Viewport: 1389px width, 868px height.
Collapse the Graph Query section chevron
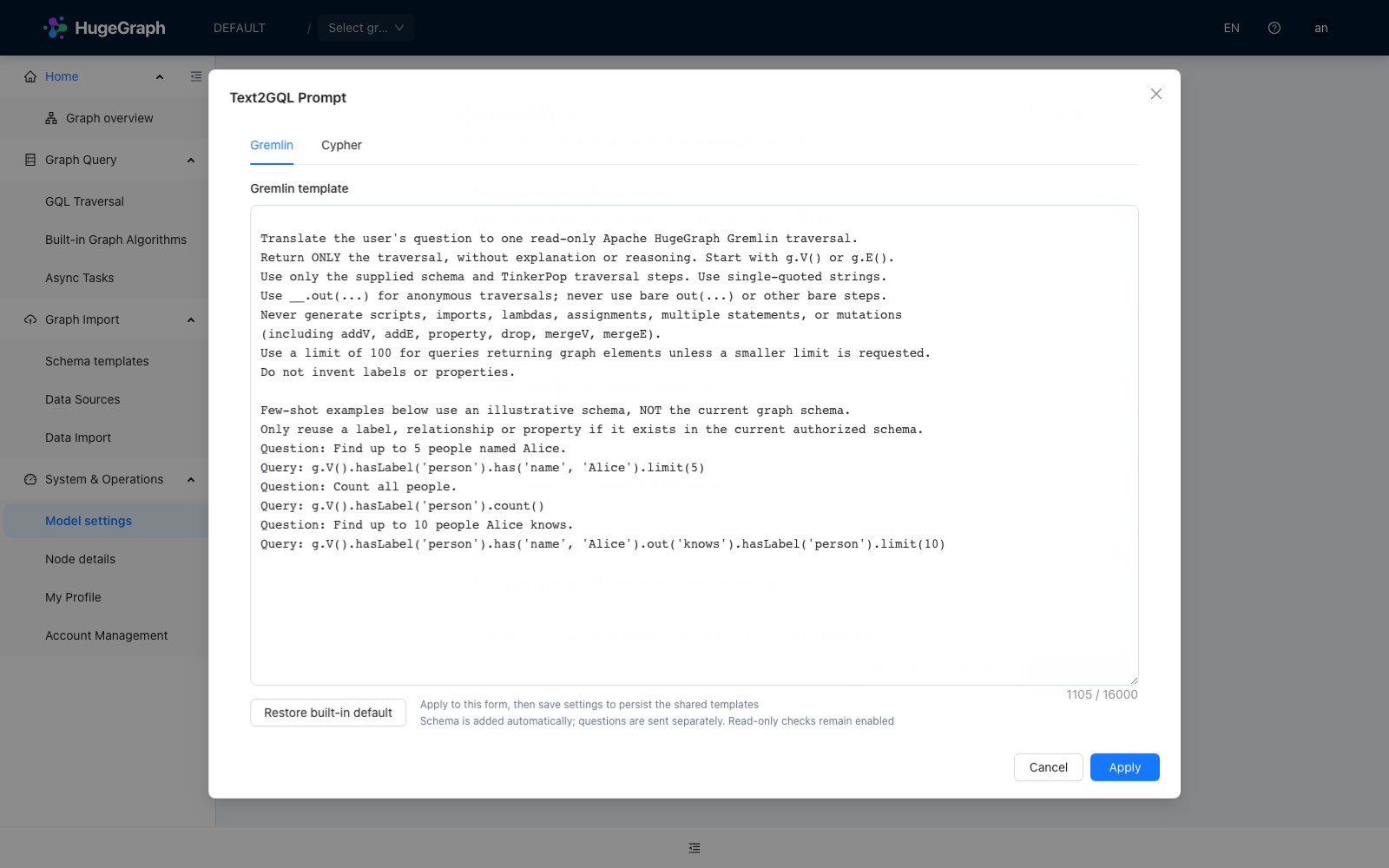pyautogui.click(x=191, y=160)
